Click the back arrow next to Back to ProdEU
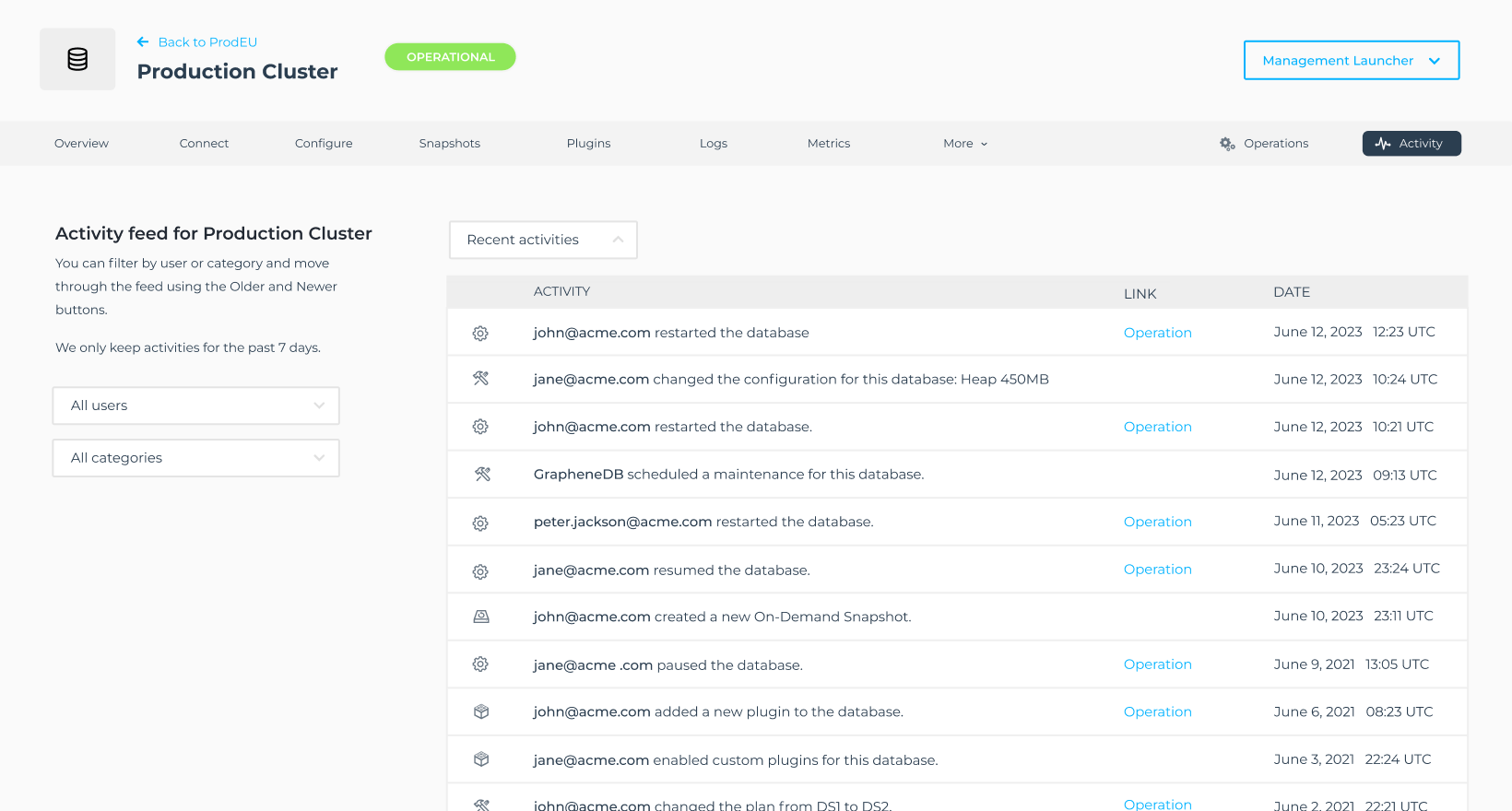Screen dimensions: 1512x811 coord(143,42)
